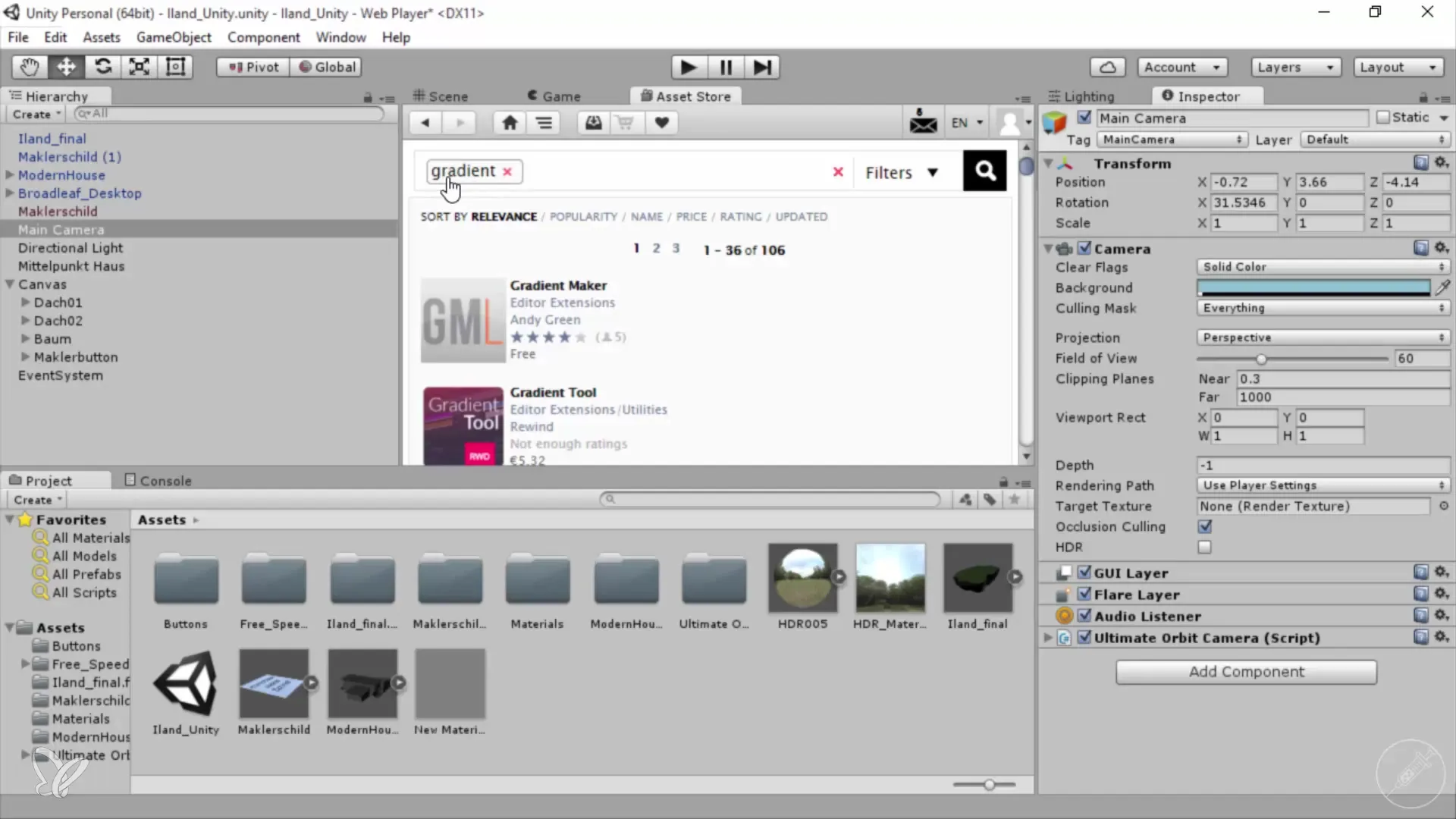Open the Filters dropdown
Viewport: 1456px width, 819px height.
pyautogui.click(x=902, y=173)
